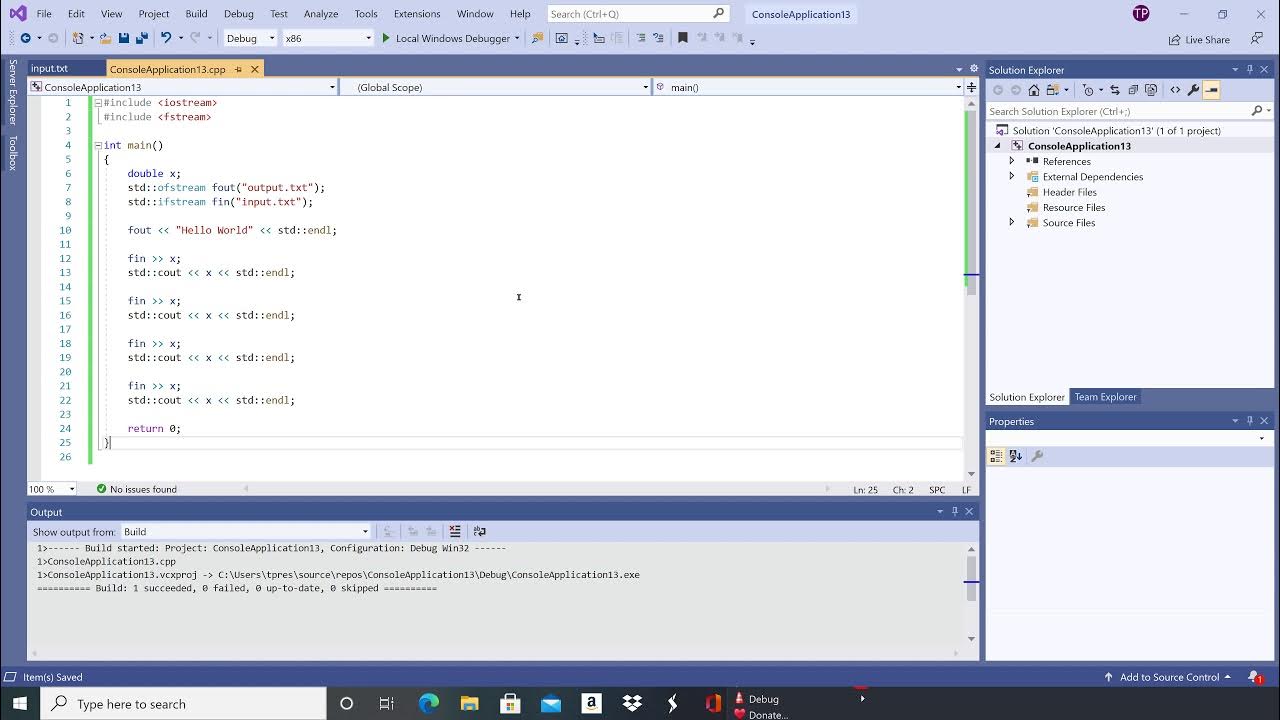Start Local Windows Debugger green arrow
Image resolution: width=1280 pixels, height=720 pixels.
pyautogui.click(x=386, y=38)
